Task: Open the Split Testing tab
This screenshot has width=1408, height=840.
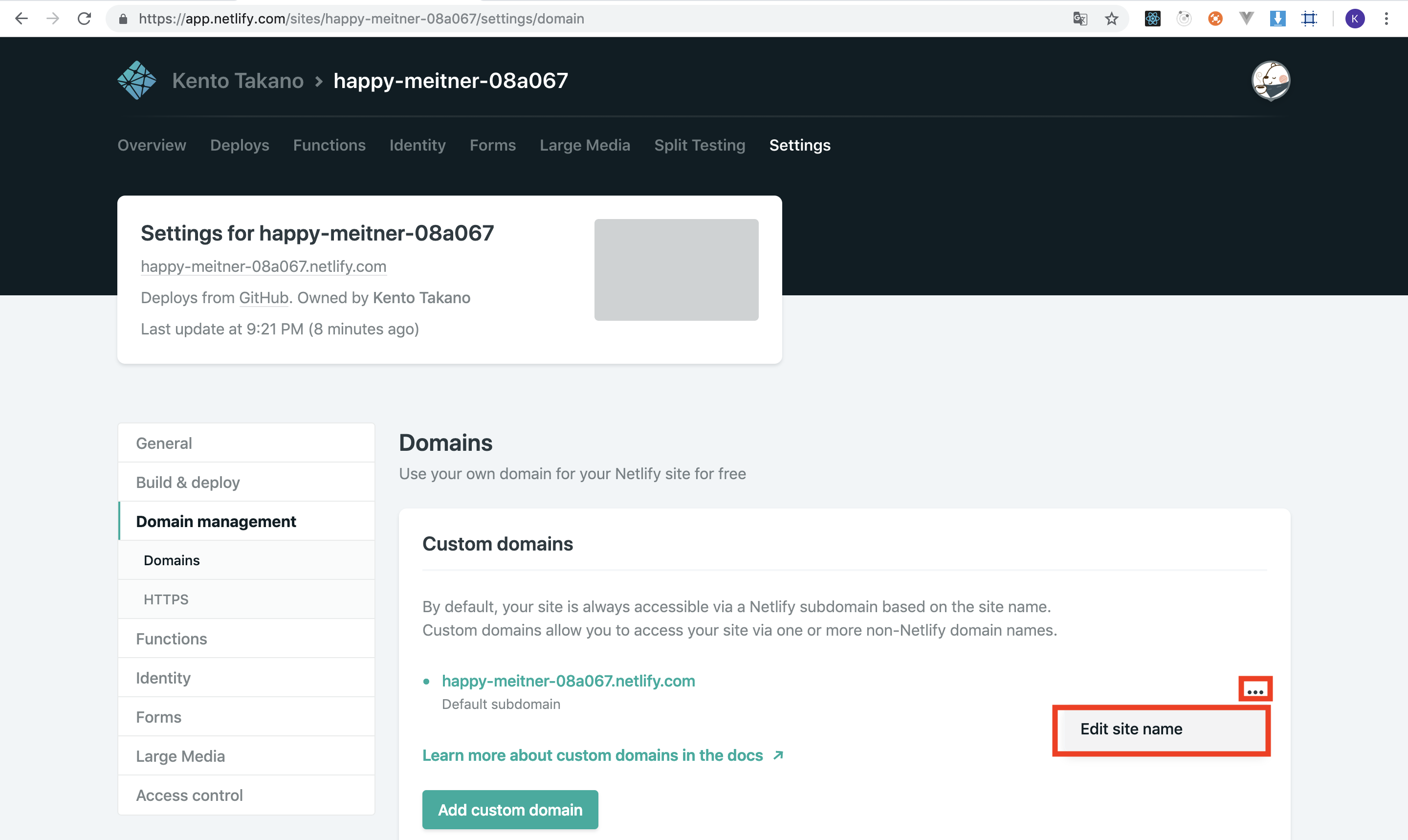Action: [x=700, y=146]
